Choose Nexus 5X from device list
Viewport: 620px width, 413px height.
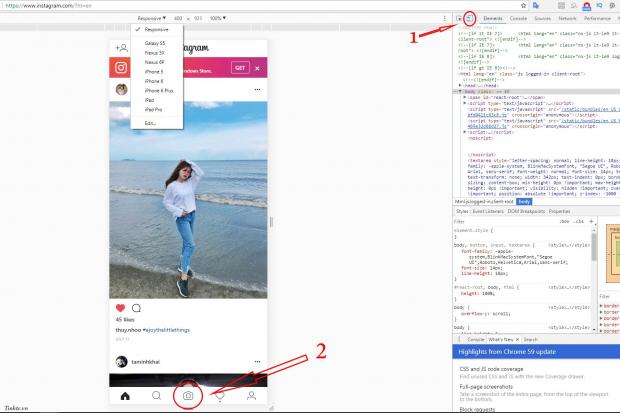pos(157,53)
